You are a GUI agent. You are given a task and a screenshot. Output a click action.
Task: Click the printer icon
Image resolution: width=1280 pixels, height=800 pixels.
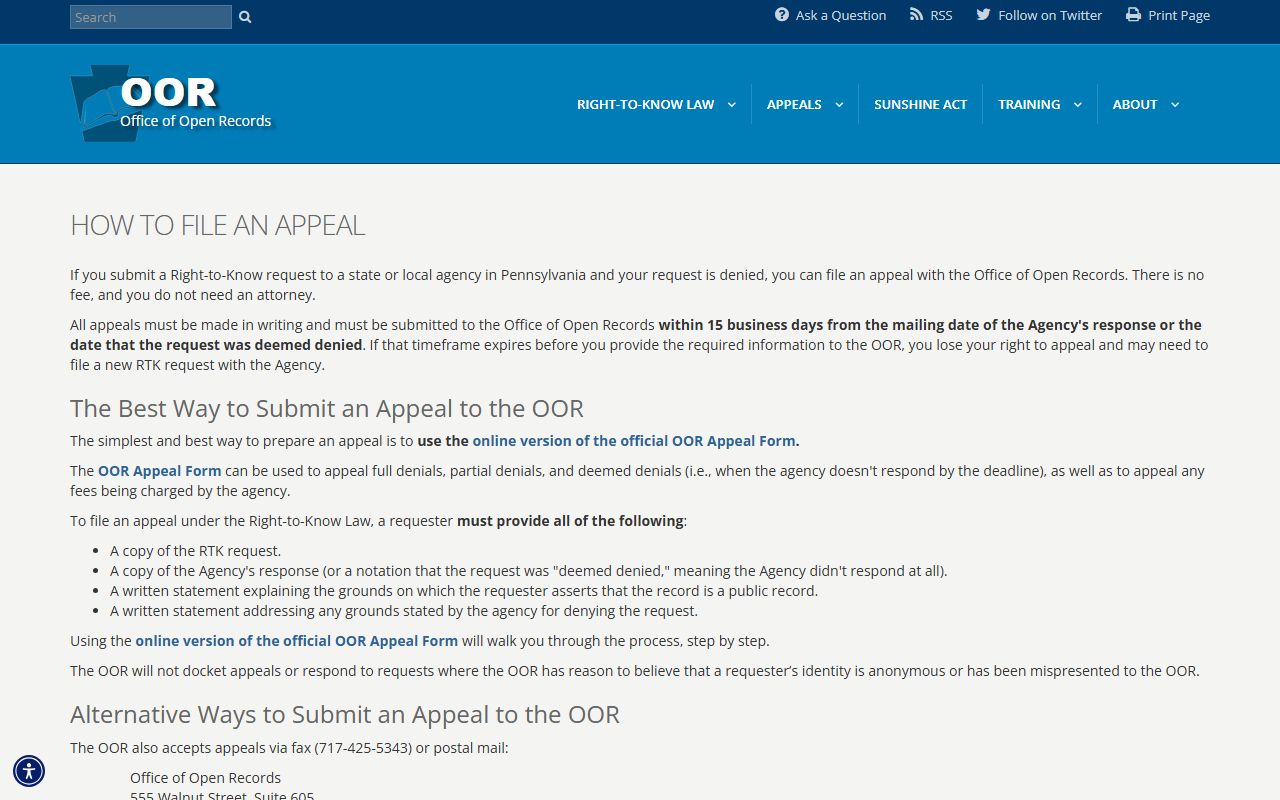pyautogui.click(x=1133, y=15)
